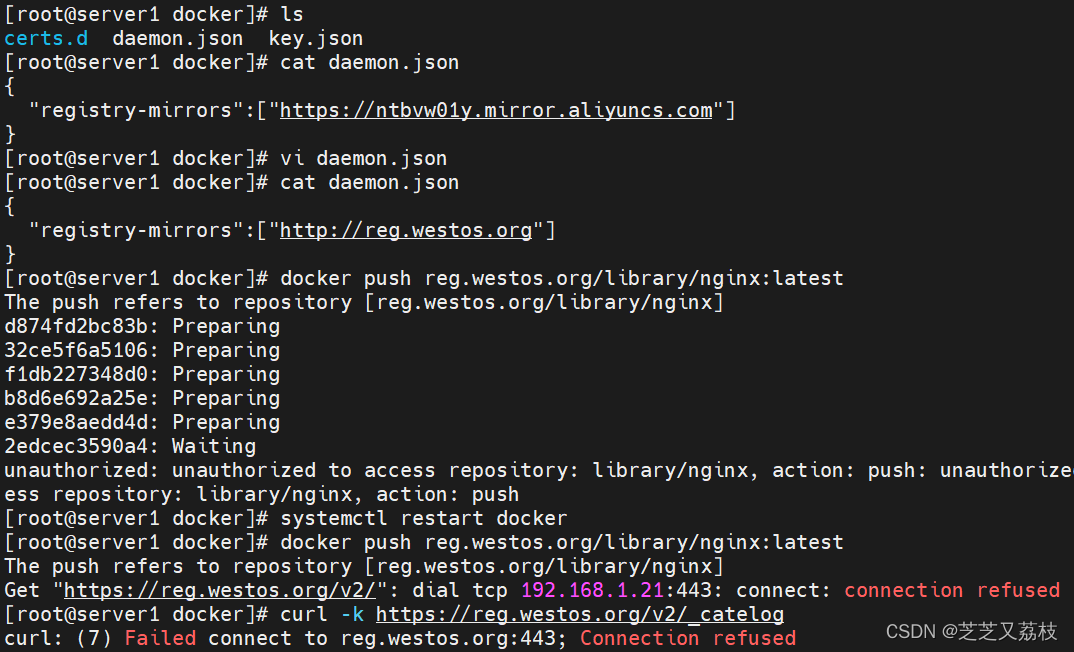Click the "systemctl restart docker" command
The image size is (1074, 652).
click(x=424, y=518)
